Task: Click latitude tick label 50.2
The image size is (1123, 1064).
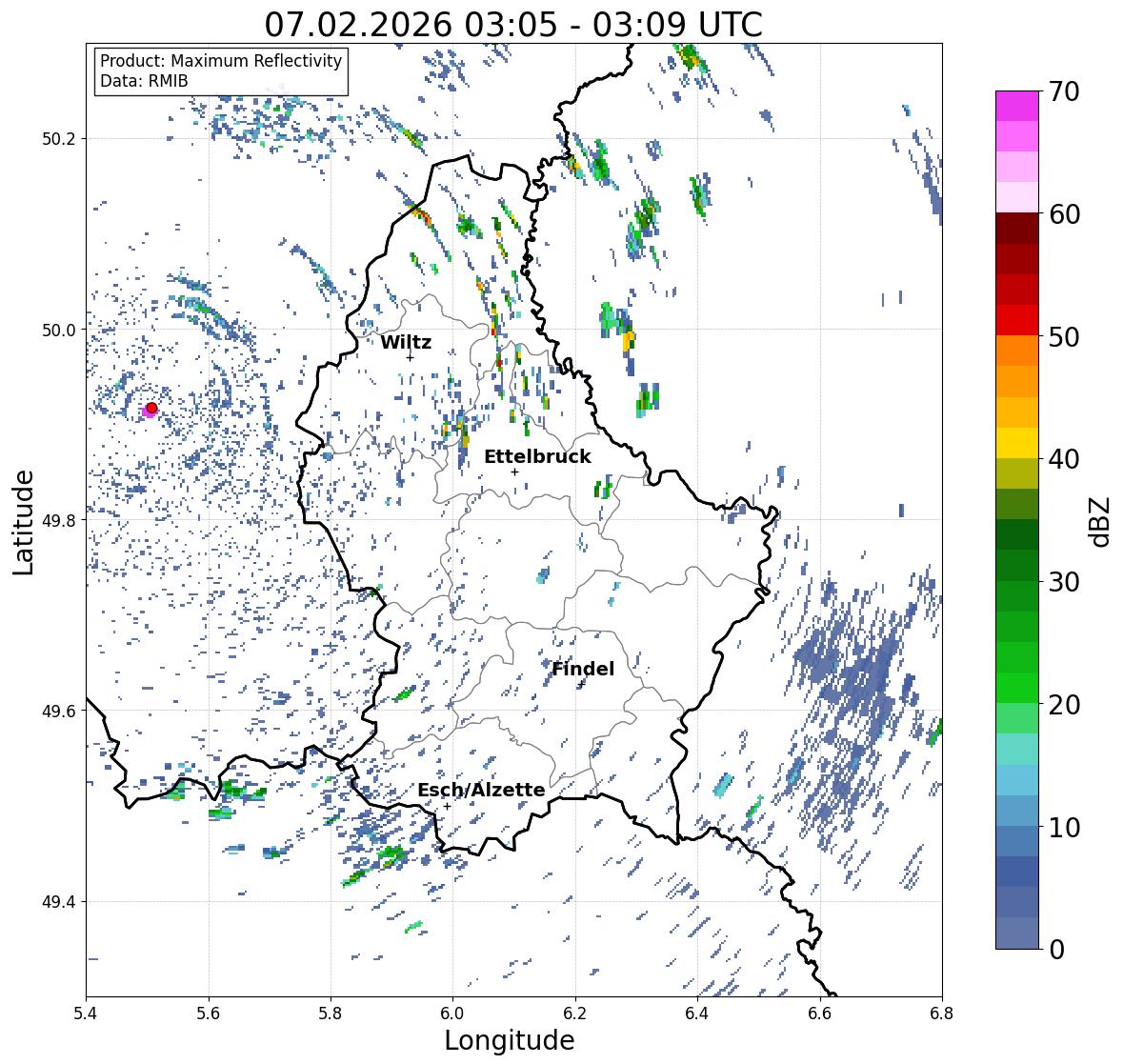Action: click(x=59, y=139)
